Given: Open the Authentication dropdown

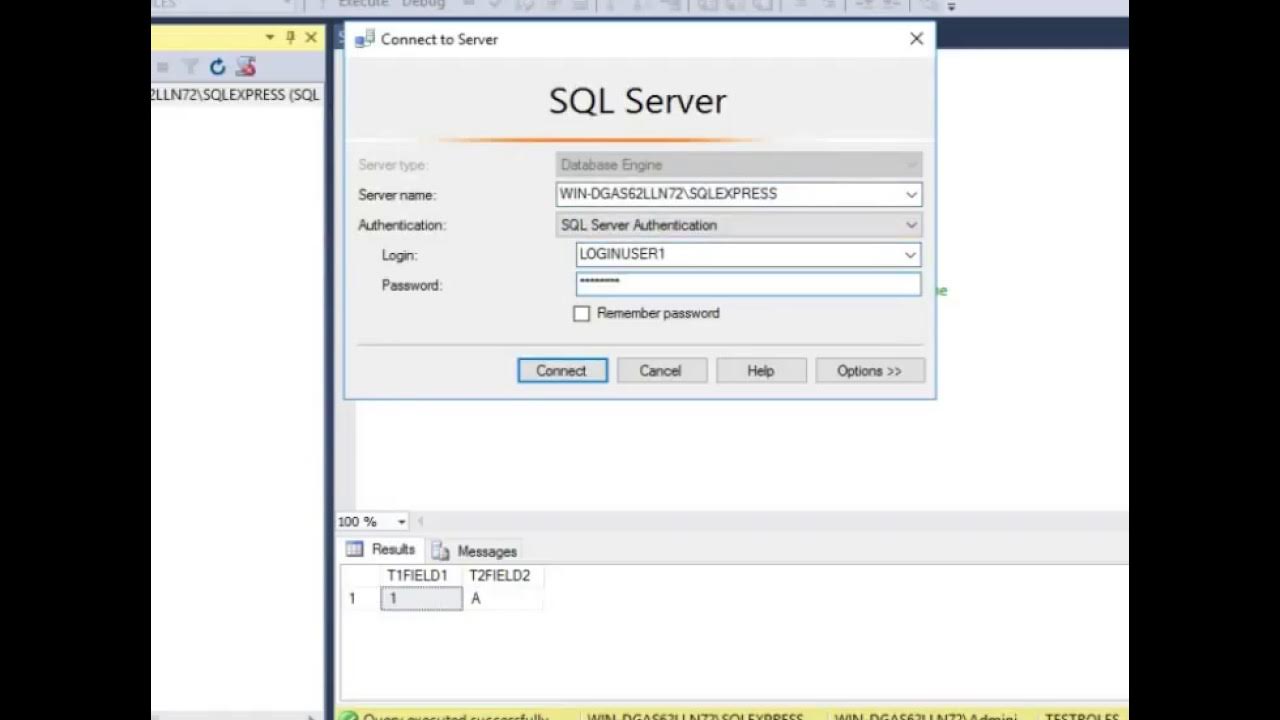Looking at the screenshot, I should pos(911,225).
